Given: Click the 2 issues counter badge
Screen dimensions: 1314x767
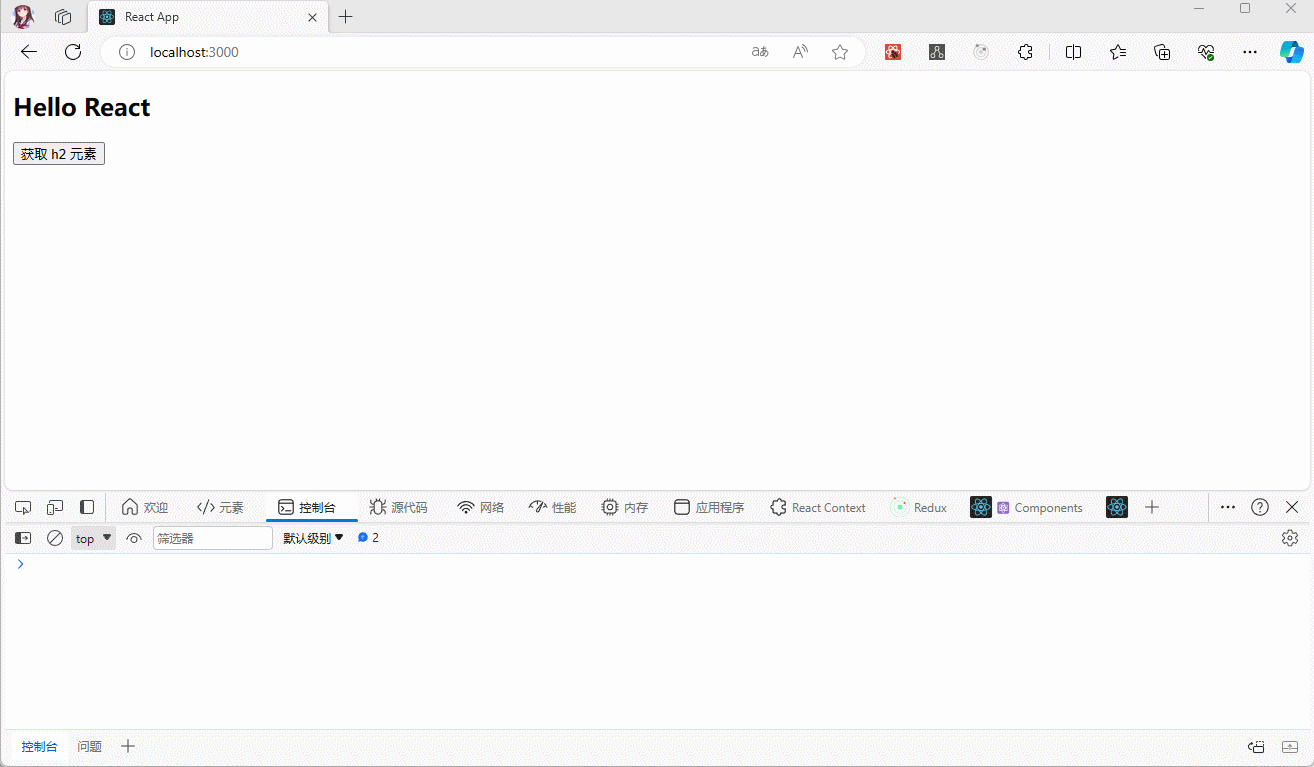Looking at the screenshot, I should coord(368,538).
